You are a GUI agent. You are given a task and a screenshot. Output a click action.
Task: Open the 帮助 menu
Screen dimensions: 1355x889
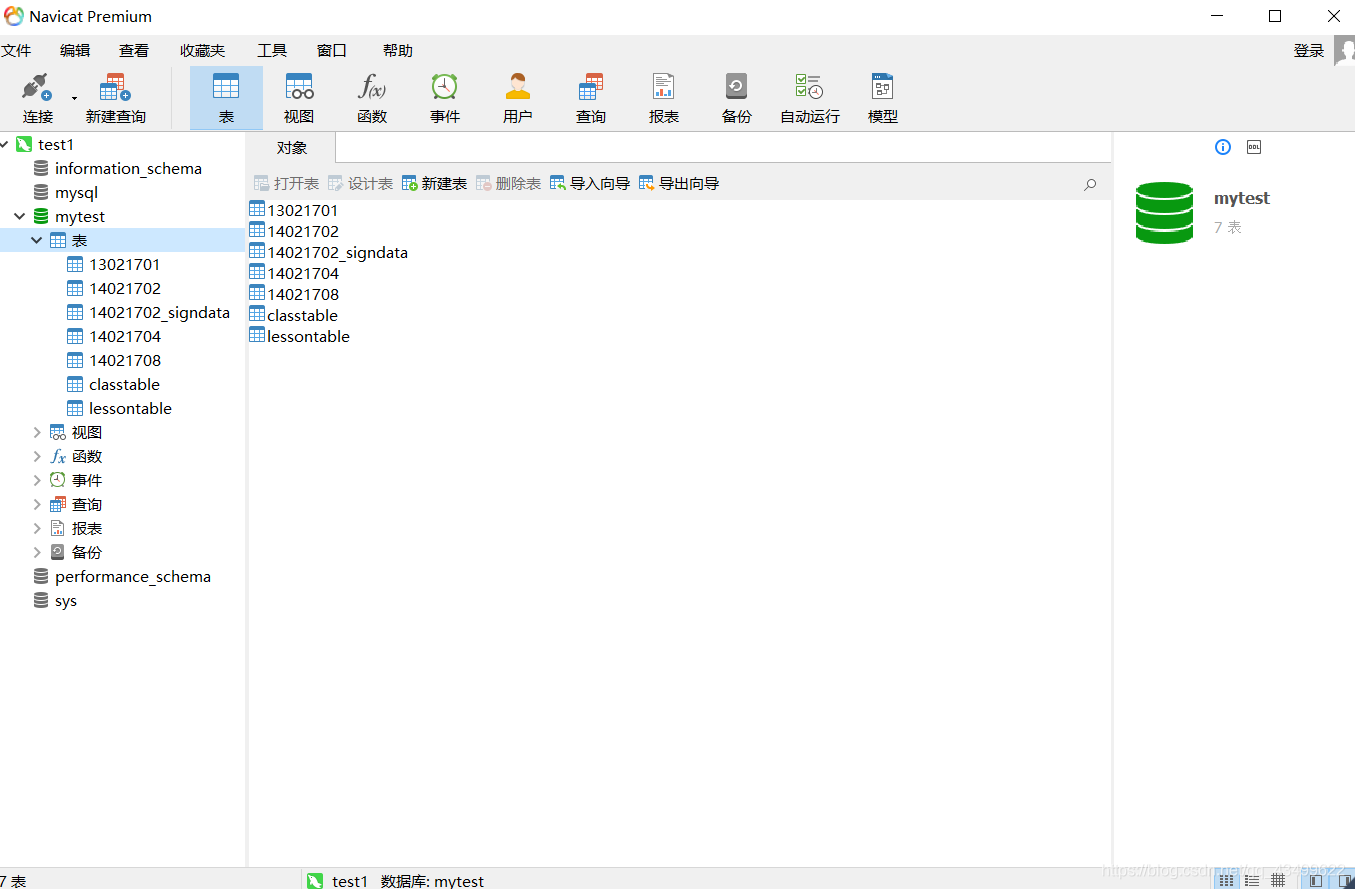398,51
